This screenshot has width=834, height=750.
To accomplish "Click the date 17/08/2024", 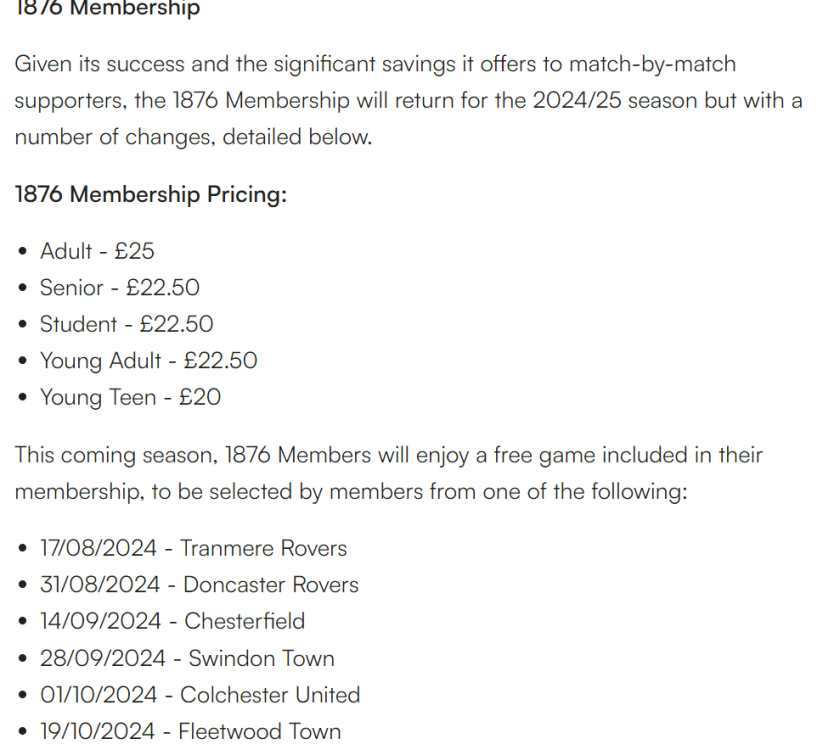I will click(x=98, y=548).
